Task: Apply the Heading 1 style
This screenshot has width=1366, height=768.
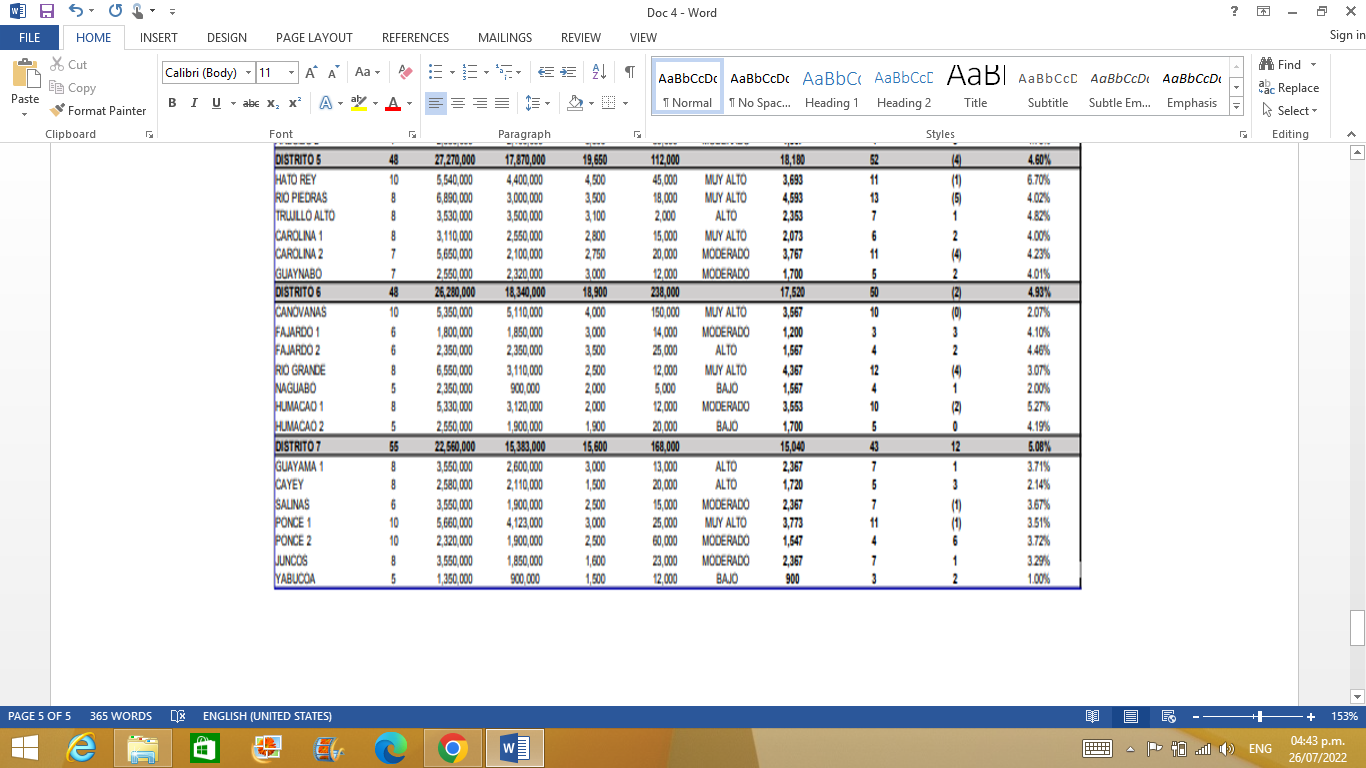Action: tap(831, 88)
